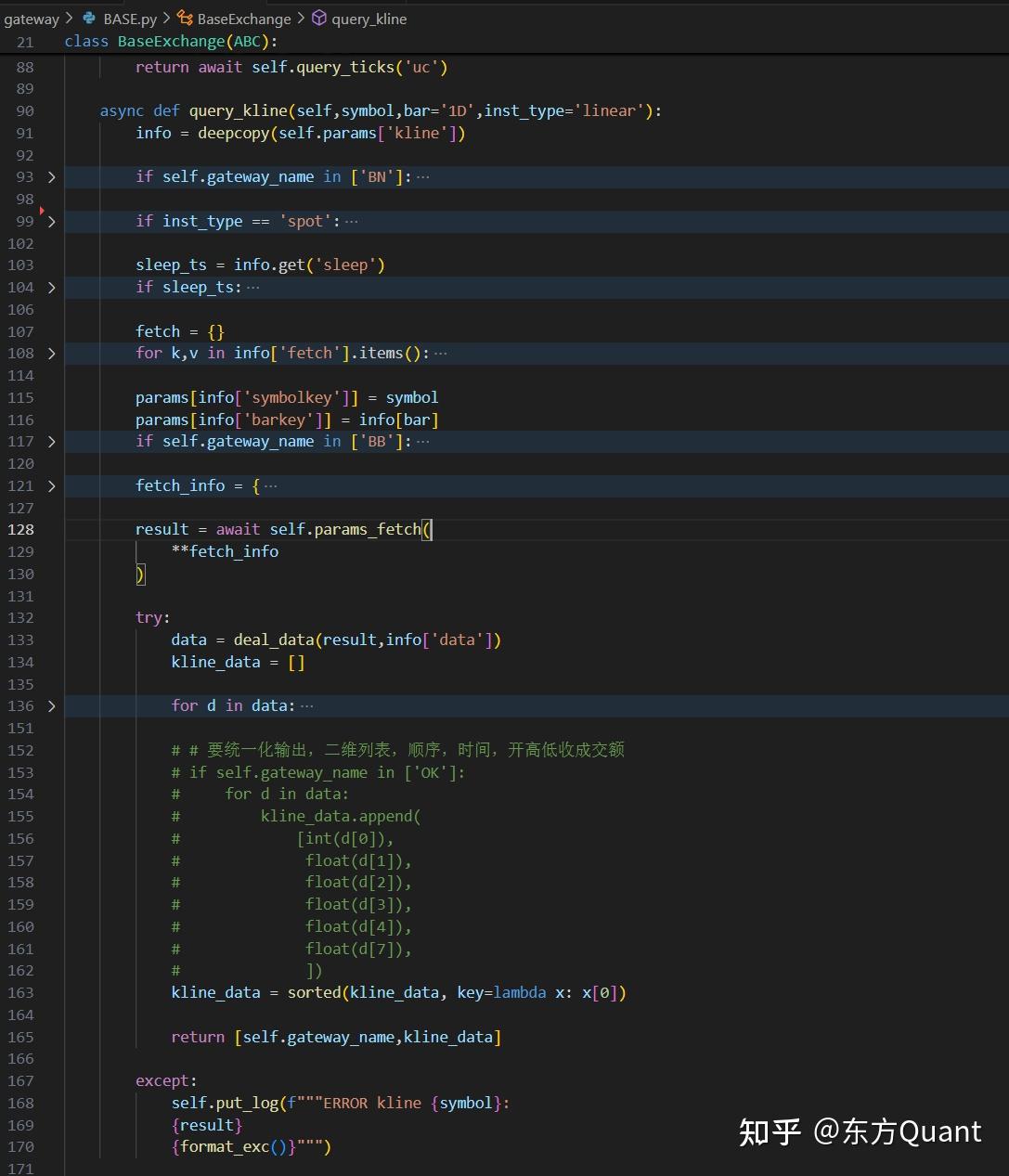1009x1176 pixels.
Task: Click 'deepcopy' call on line 91
Action: (x=234, y=134)
